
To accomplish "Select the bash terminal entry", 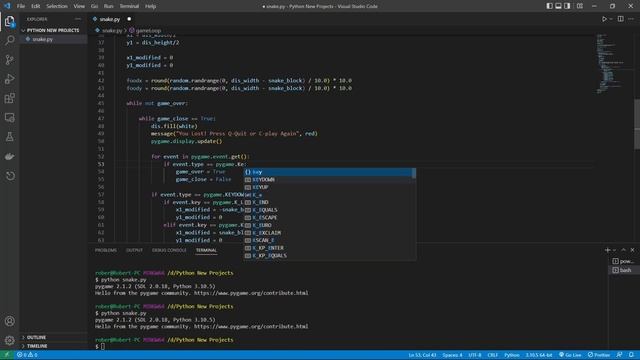I will (623, 270).
